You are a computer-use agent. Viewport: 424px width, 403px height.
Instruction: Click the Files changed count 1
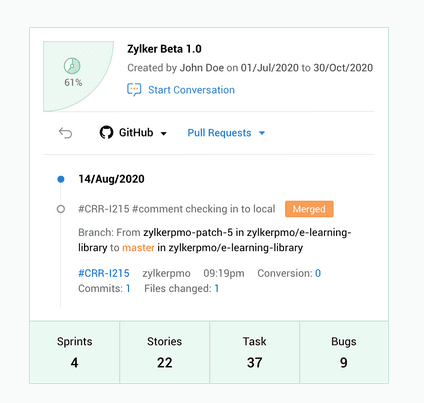click(x=217, y=289)
